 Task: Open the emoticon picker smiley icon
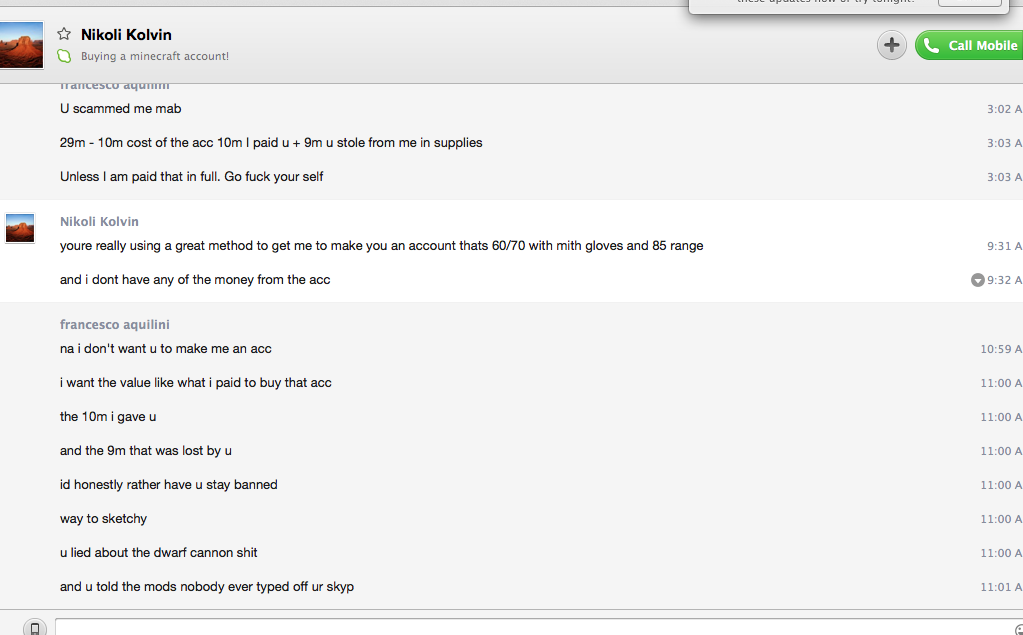pos(1019,629)
